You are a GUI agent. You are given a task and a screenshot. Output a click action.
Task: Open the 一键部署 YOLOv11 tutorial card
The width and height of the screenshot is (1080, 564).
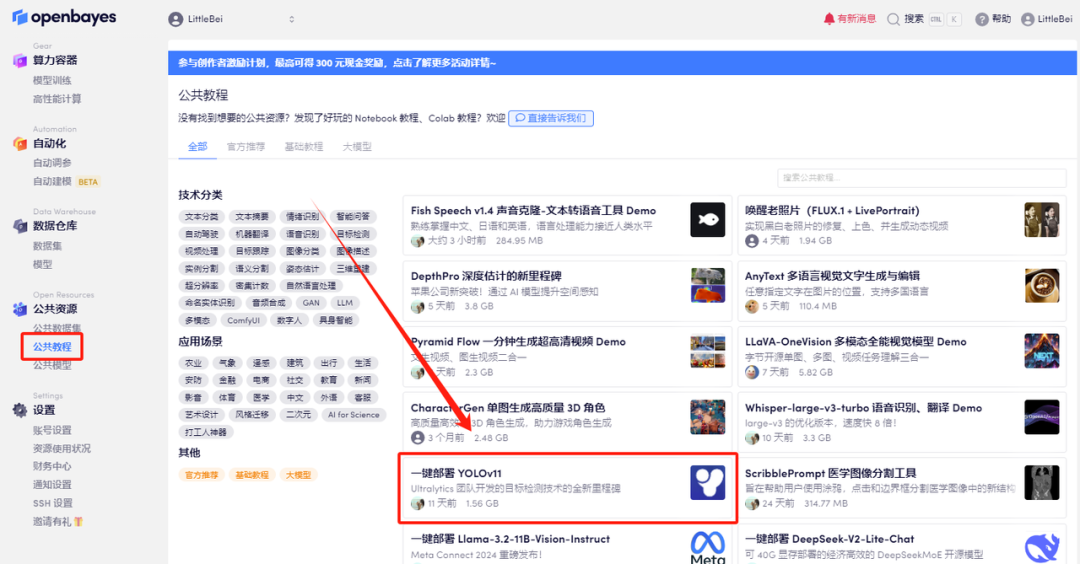568,488
